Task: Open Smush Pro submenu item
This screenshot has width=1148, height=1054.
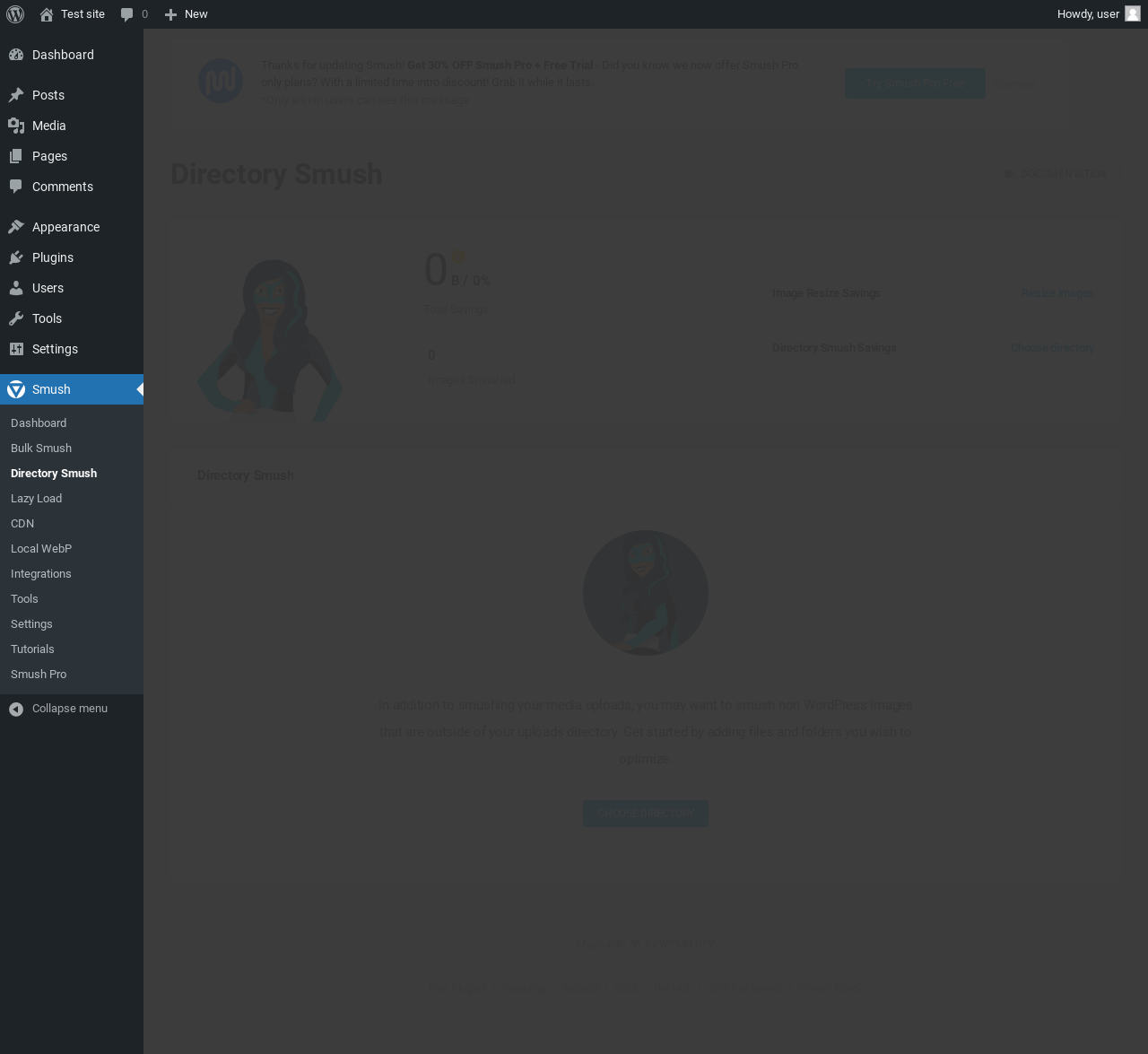Action: pyautogui.click(x=72, y=675)
